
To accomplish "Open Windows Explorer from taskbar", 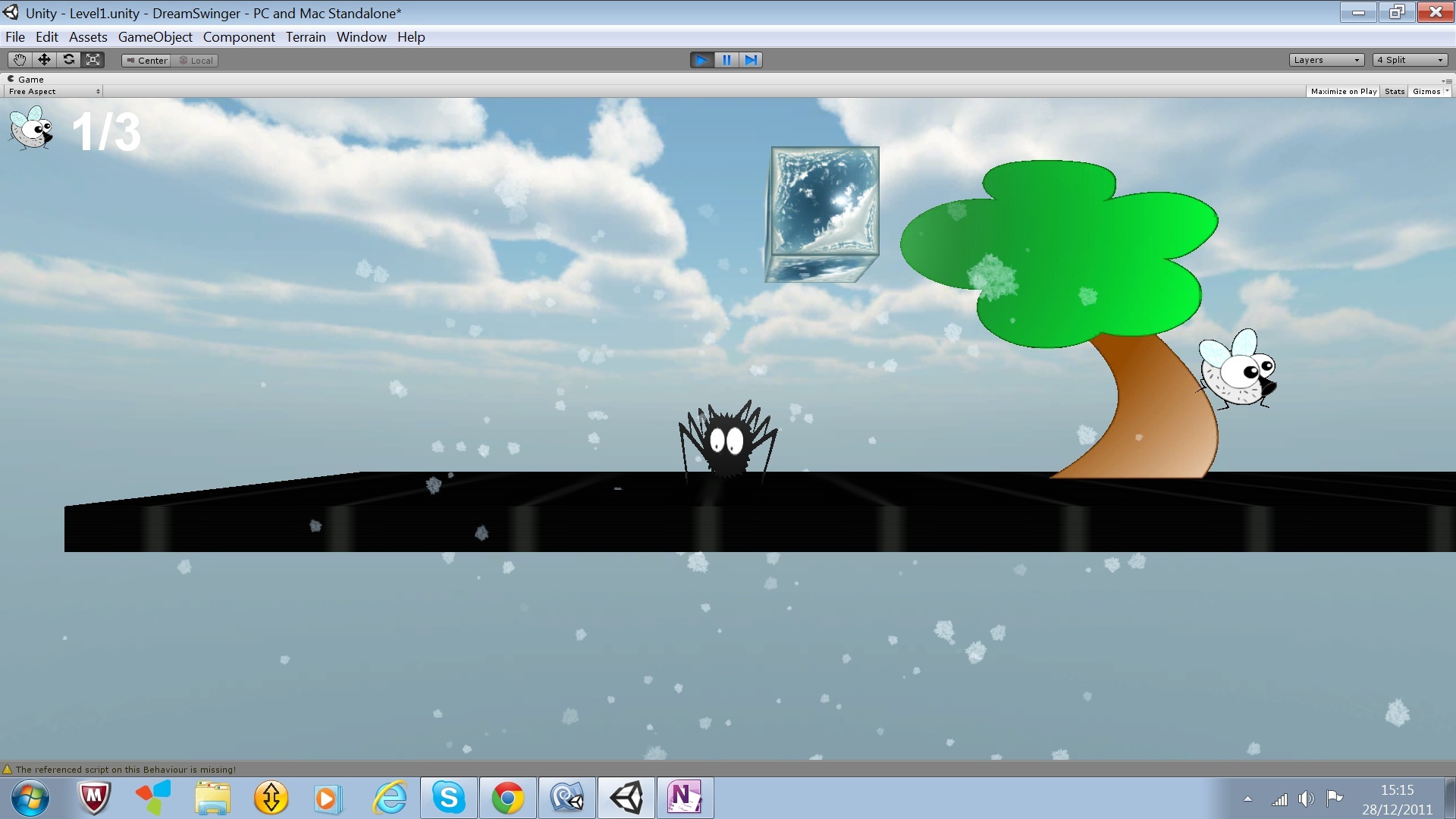I will [x=212, y=798].
